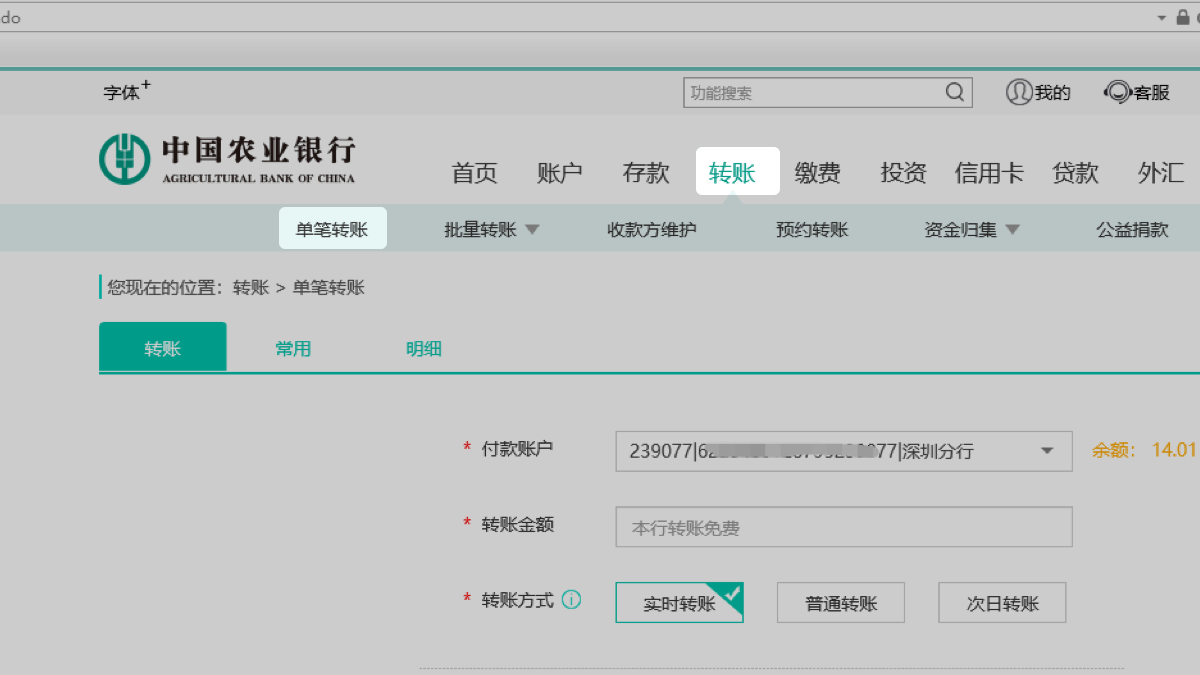Choose 次日转账 transfer method
Image resolution: width=1200 pixels, height=675 pixels.
(1001, 603)
